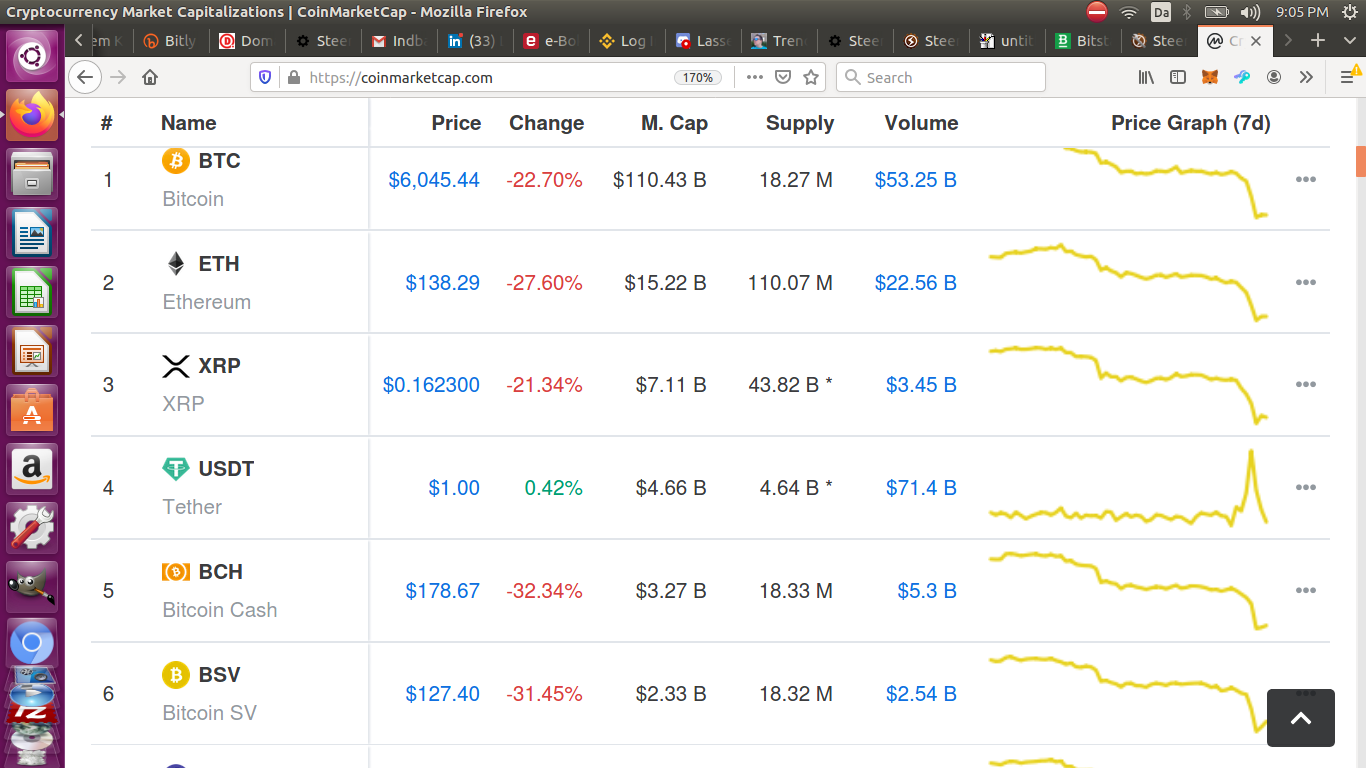Go back with the browser back arrow

pyautogui.click(x=85, y=77)
